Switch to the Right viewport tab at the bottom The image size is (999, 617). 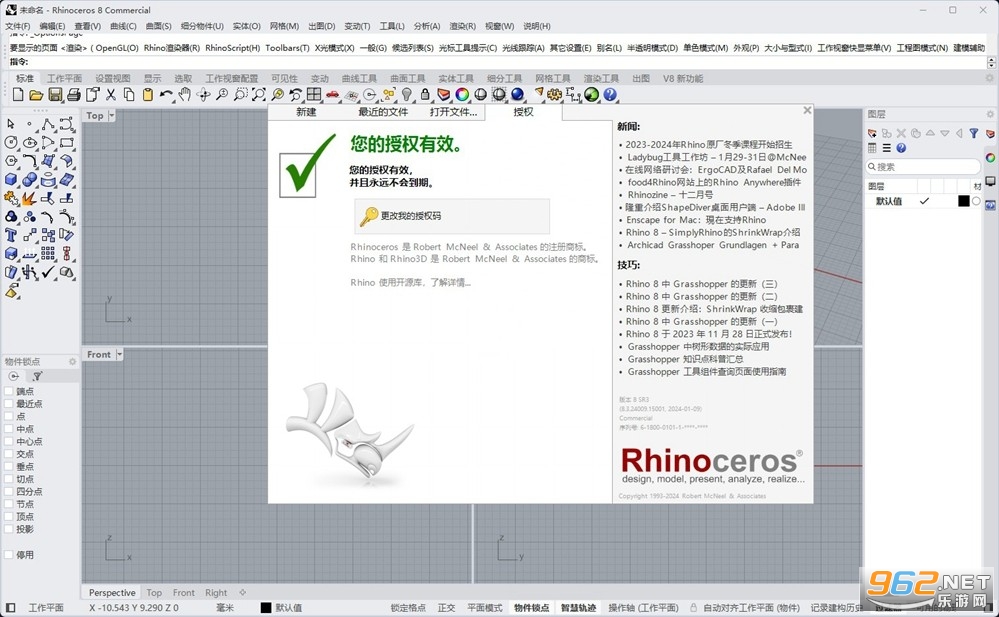[x=216, y=593]
